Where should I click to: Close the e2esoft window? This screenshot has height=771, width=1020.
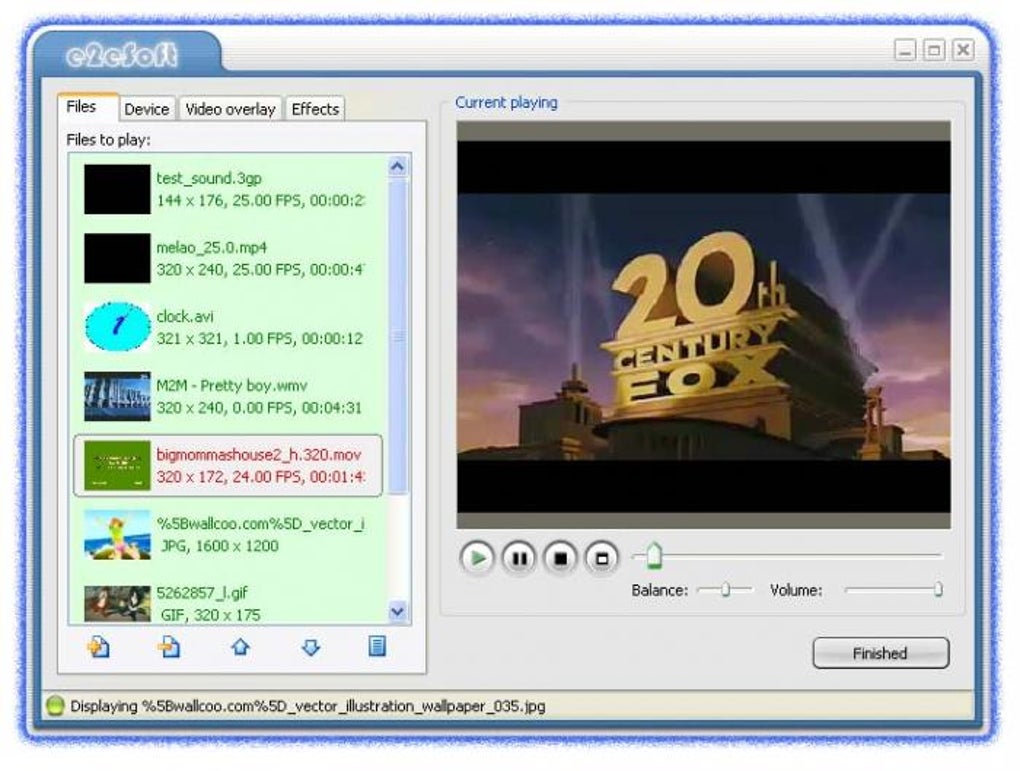coord(963,50)
